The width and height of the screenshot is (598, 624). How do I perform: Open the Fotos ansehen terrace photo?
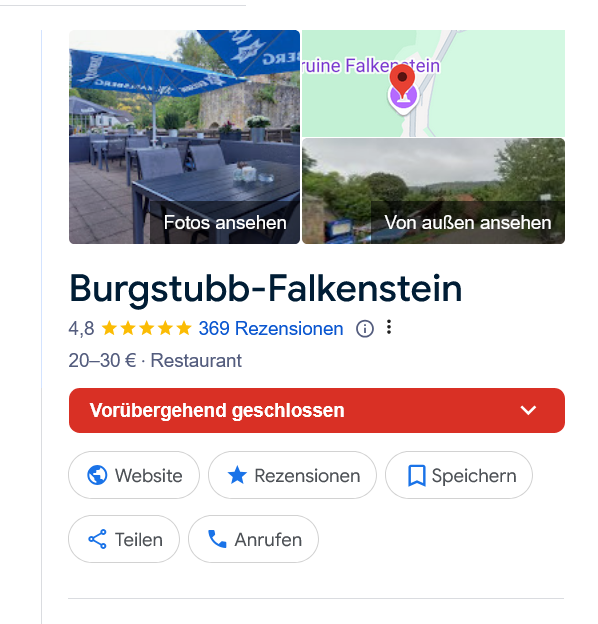click(185, 137)
